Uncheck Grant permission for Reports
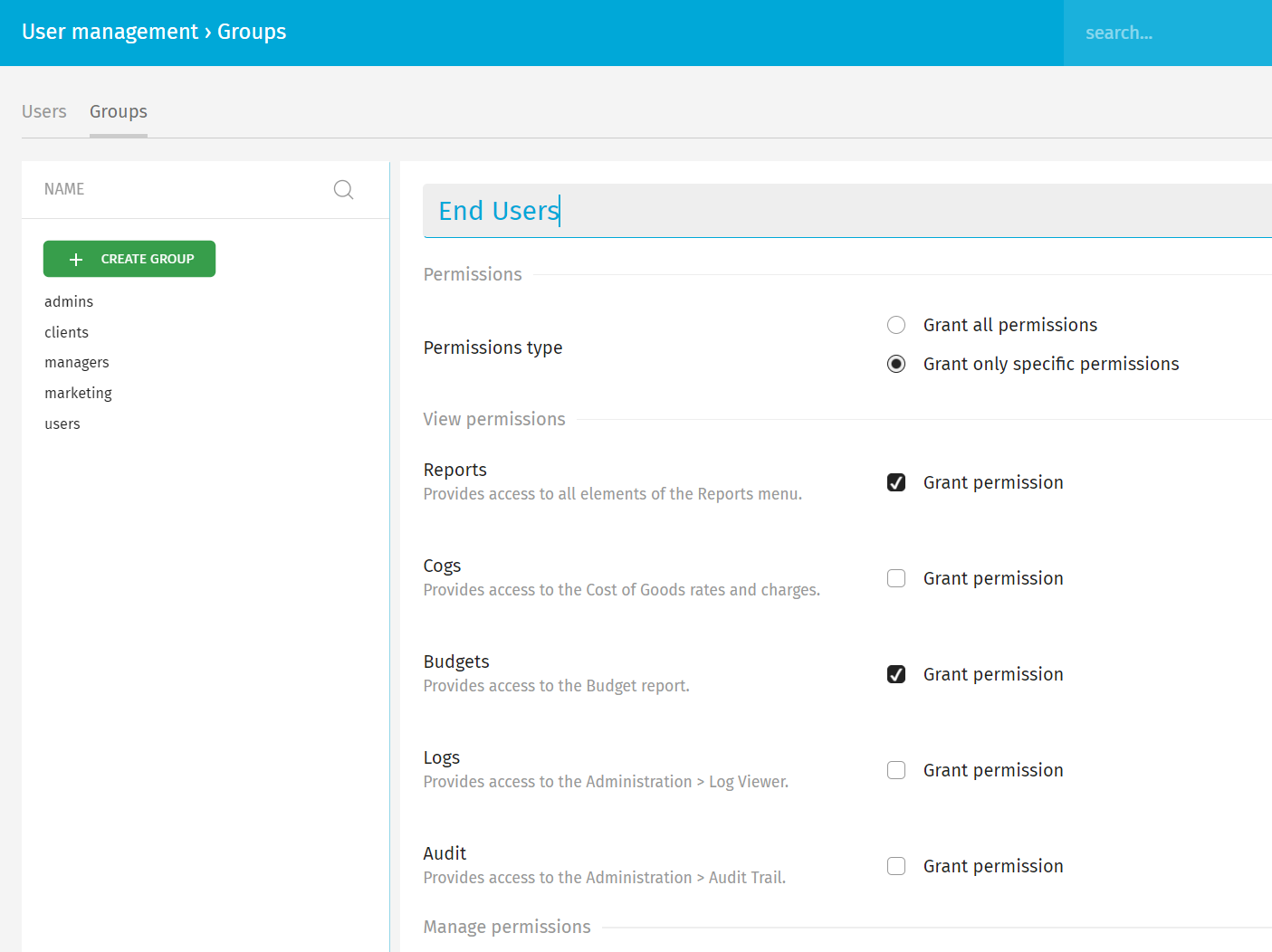The image size is (1272, 952). 896,482
